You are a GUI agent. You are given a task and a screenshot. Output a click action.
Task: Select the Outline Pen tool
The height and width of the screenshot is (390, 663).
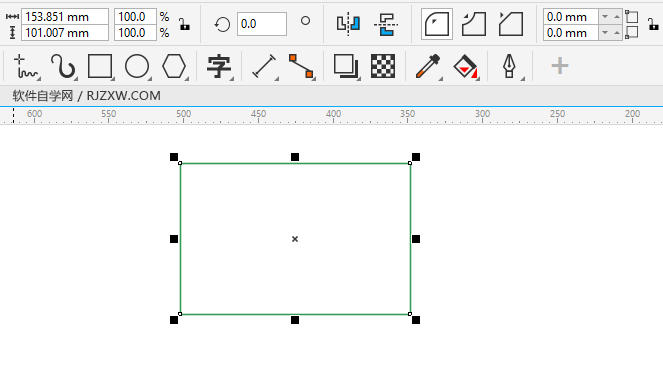pos(510,66)
